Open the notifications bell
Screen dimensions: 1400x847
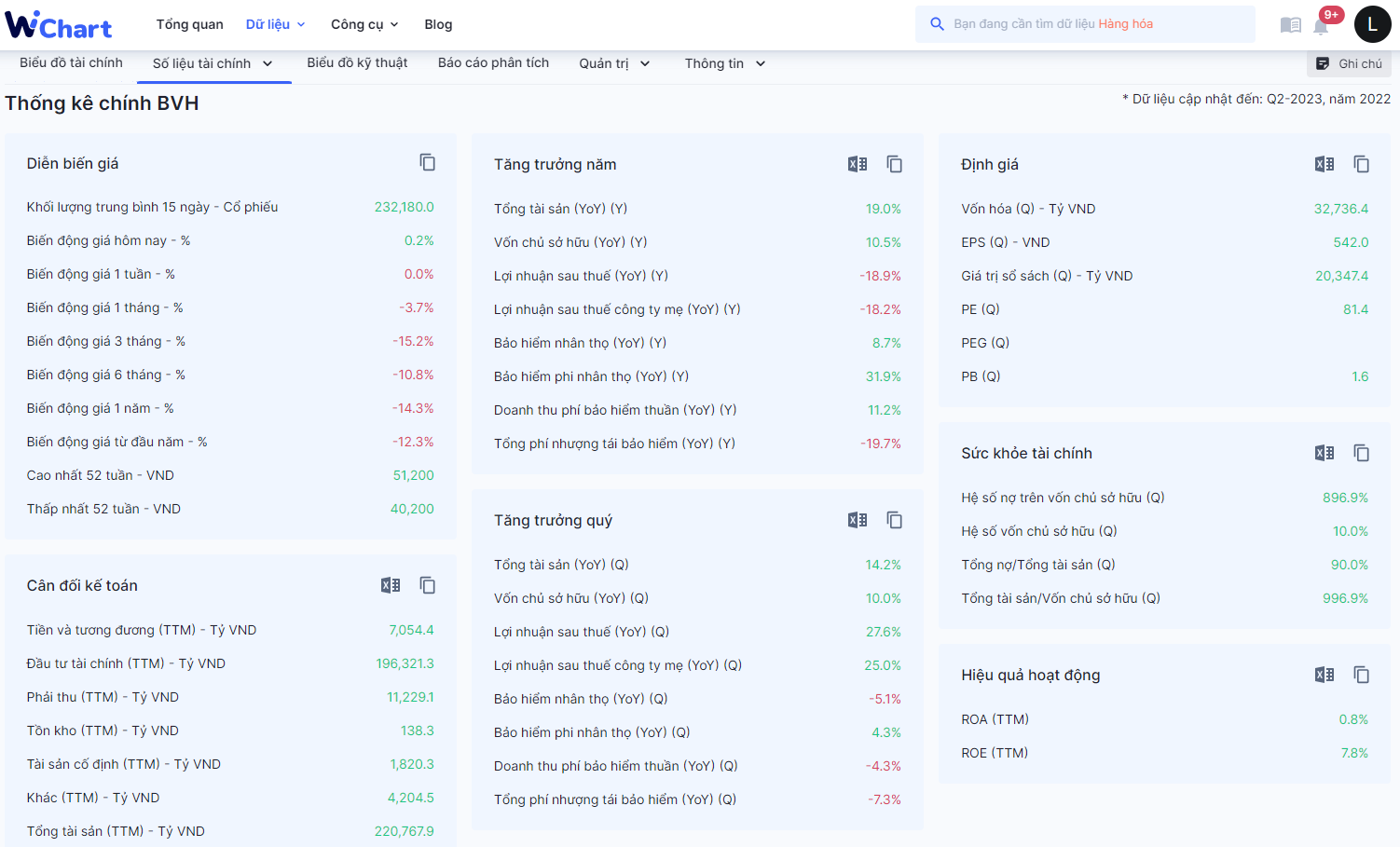pyautogui.click(x=1322, y=25)
